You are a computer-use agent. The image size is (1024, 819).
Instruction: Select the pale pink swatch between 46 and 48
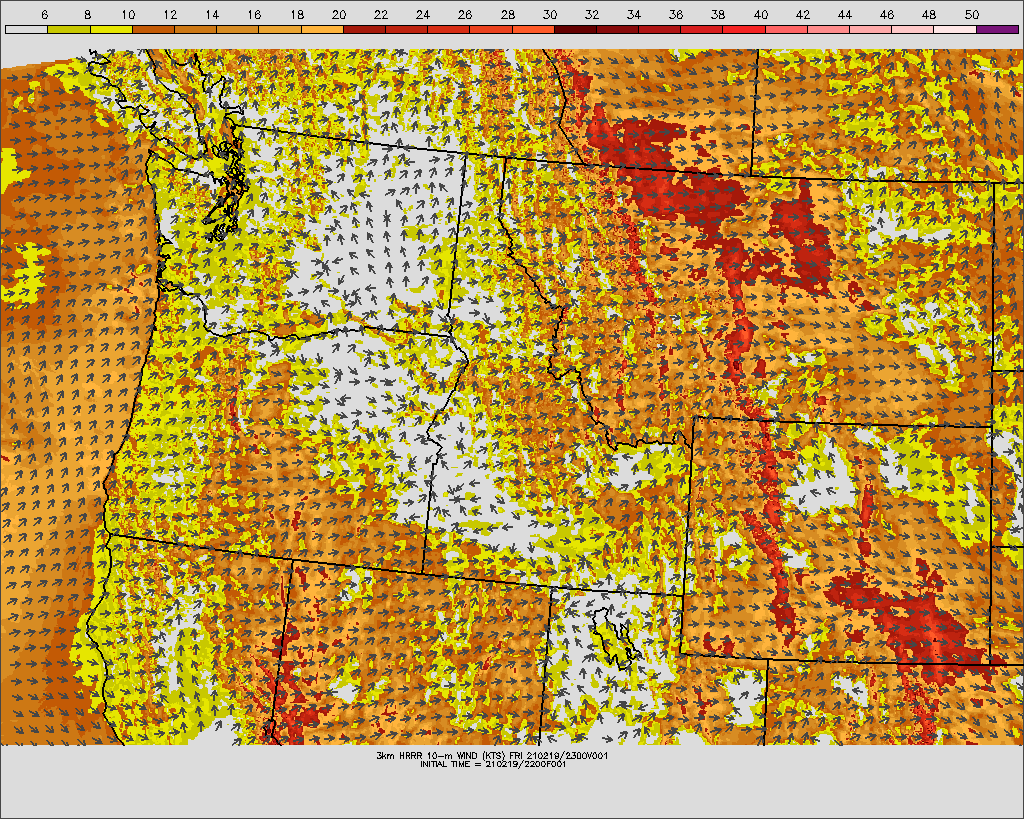point(913,29)
